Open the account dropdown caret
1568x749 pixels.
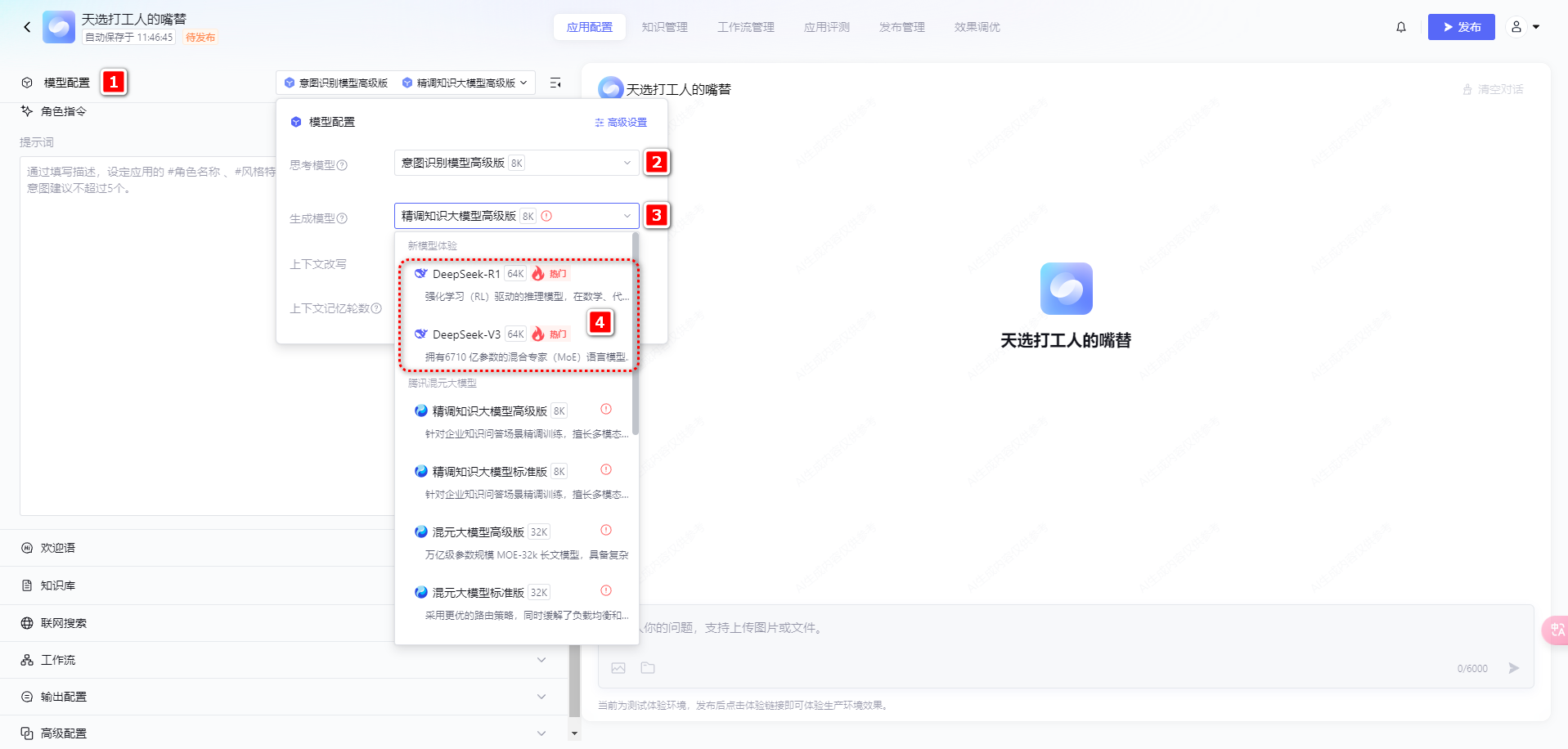(1536, 27)
